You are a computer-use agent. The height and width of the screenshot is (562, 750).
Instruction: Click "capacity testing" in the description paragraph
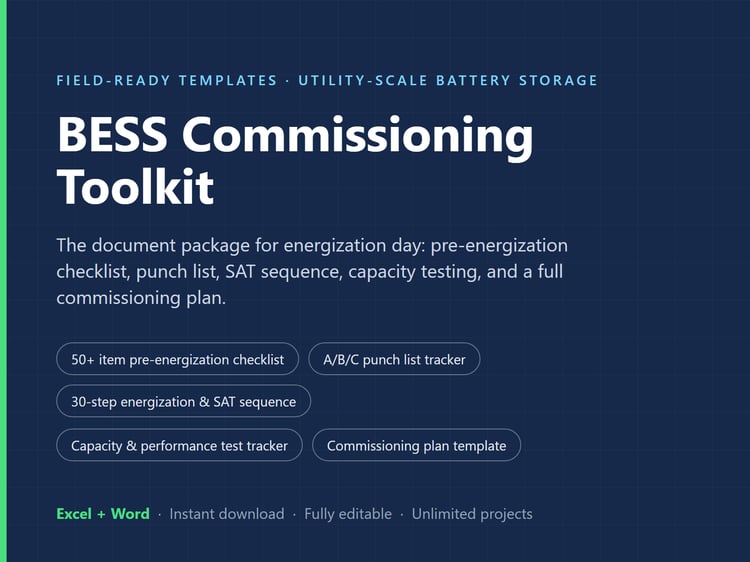pos(413,272)
